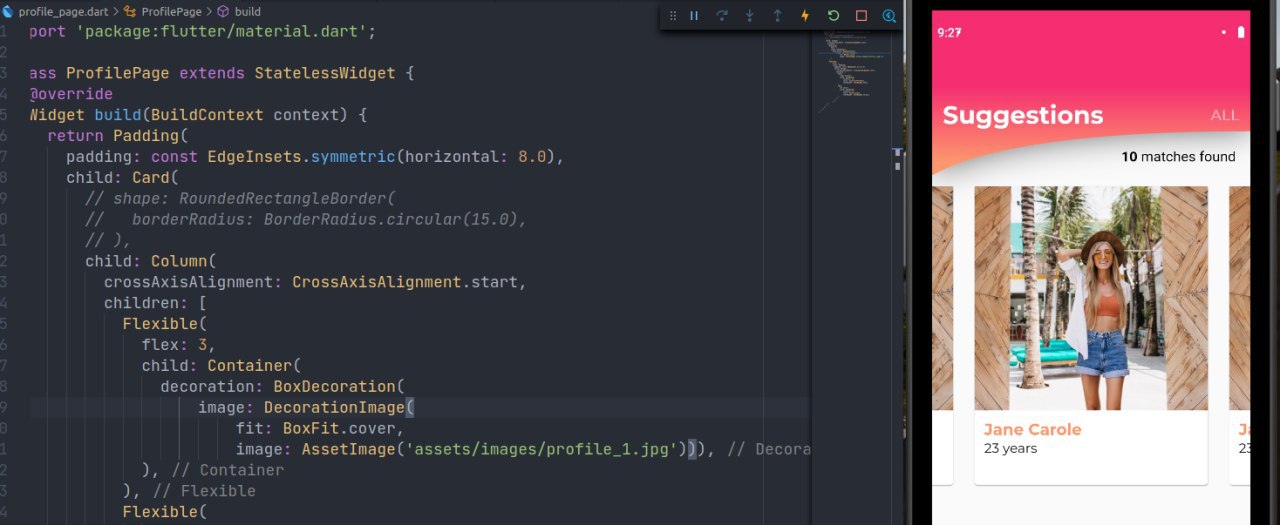Select ProfilePage in the breadcrumb
1280x525 pixels.
(170, 11)
